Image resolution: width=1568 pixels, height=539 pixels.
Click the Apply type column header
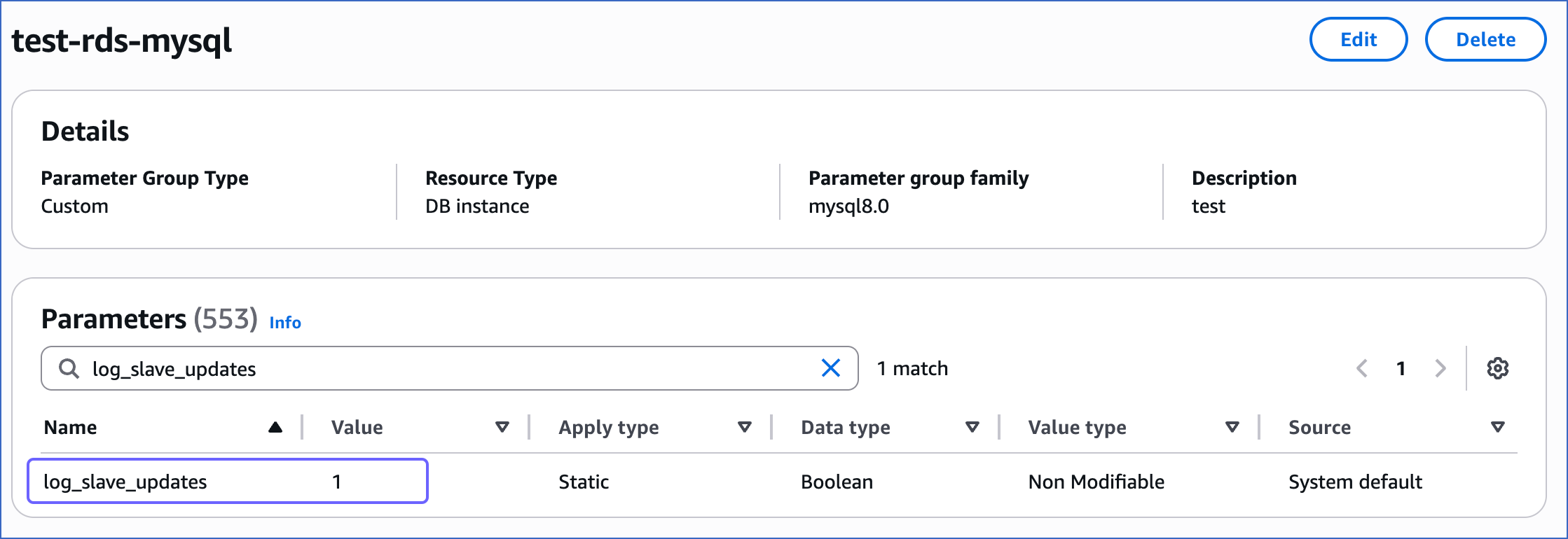[608, 427]
